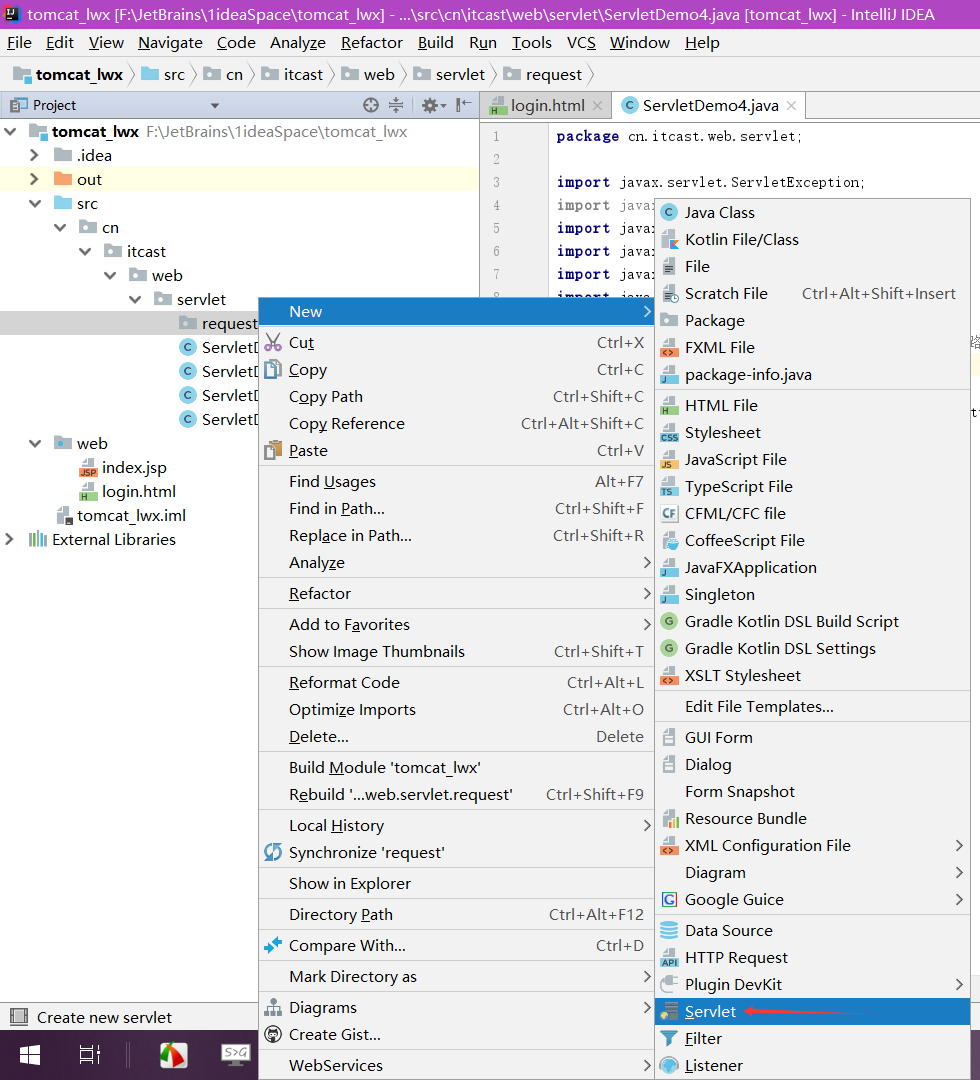
Task: Collapse the cn package node
Action: 60,227
